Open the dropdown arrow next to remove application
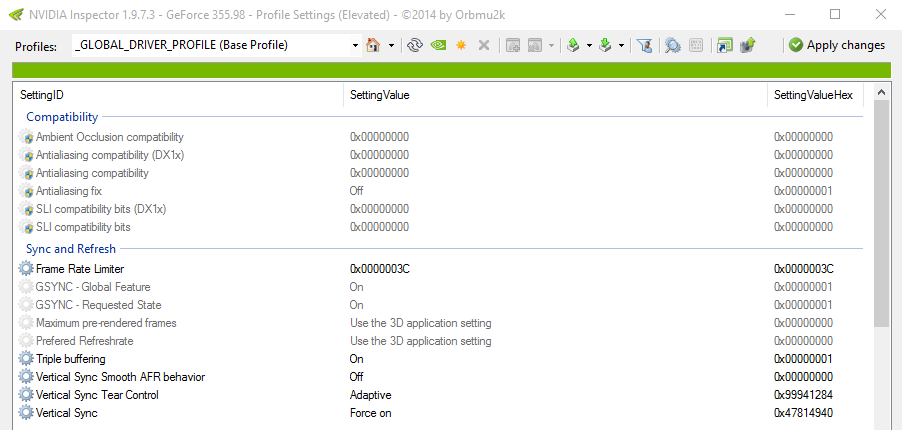The height and width of the screenshot is (430, 902). [x=552, y=45]
